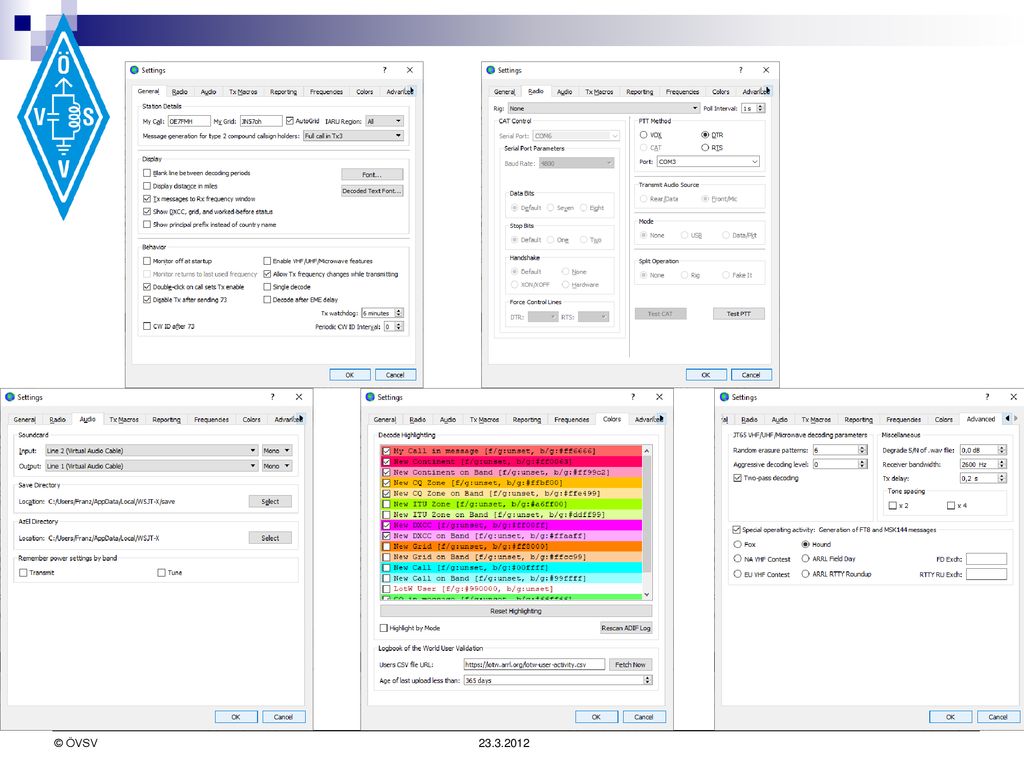Select the red 'My Call in message' color row
The height and width of the screenshot is (768, 1024).
point(511,451)
